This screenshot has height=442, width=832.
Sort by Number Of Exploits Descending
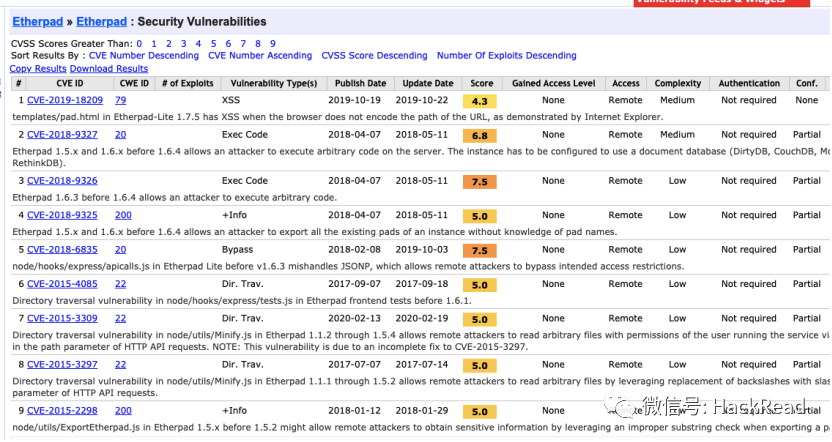tap(506, 55)
